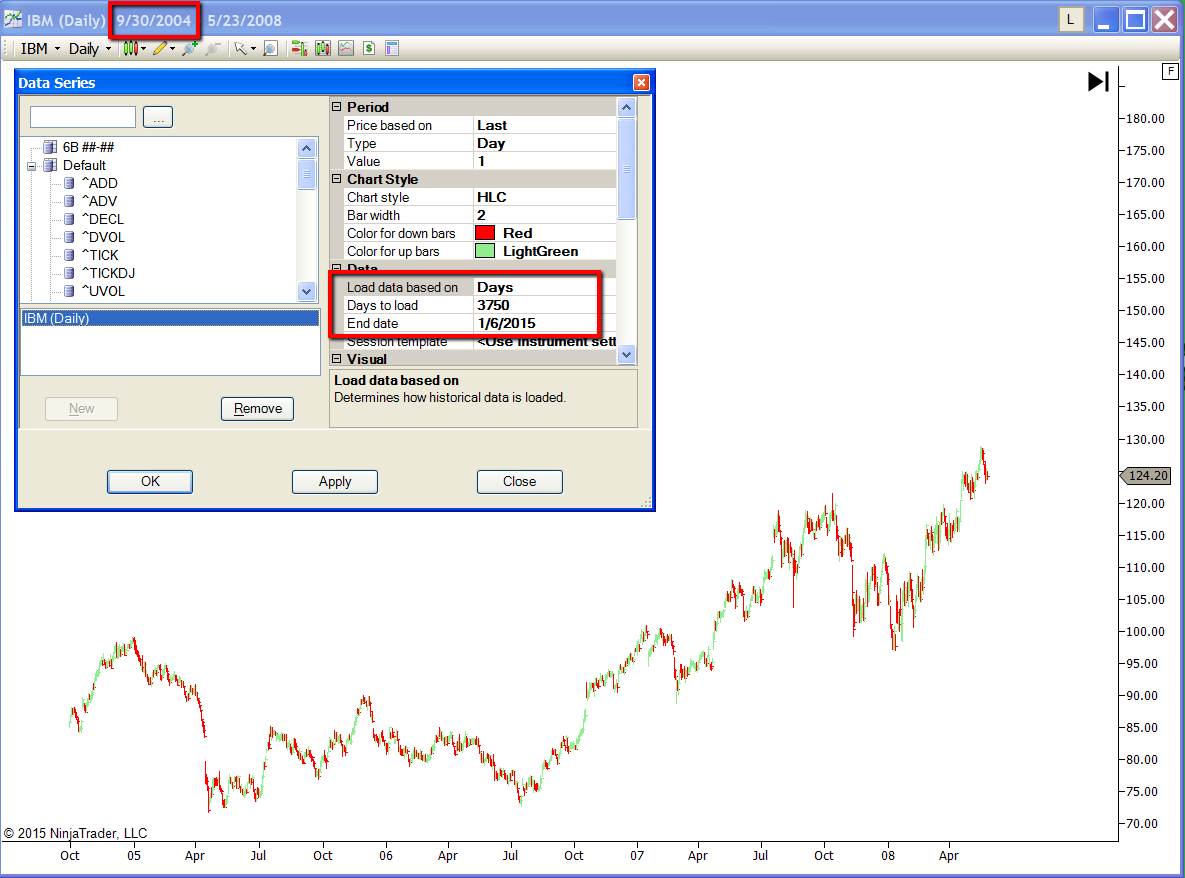Image resolution: width=1185 pixels, height=878 pixels.
Task: Click the instrument tree scroll up arrow
Action: (x=306, y=148)
